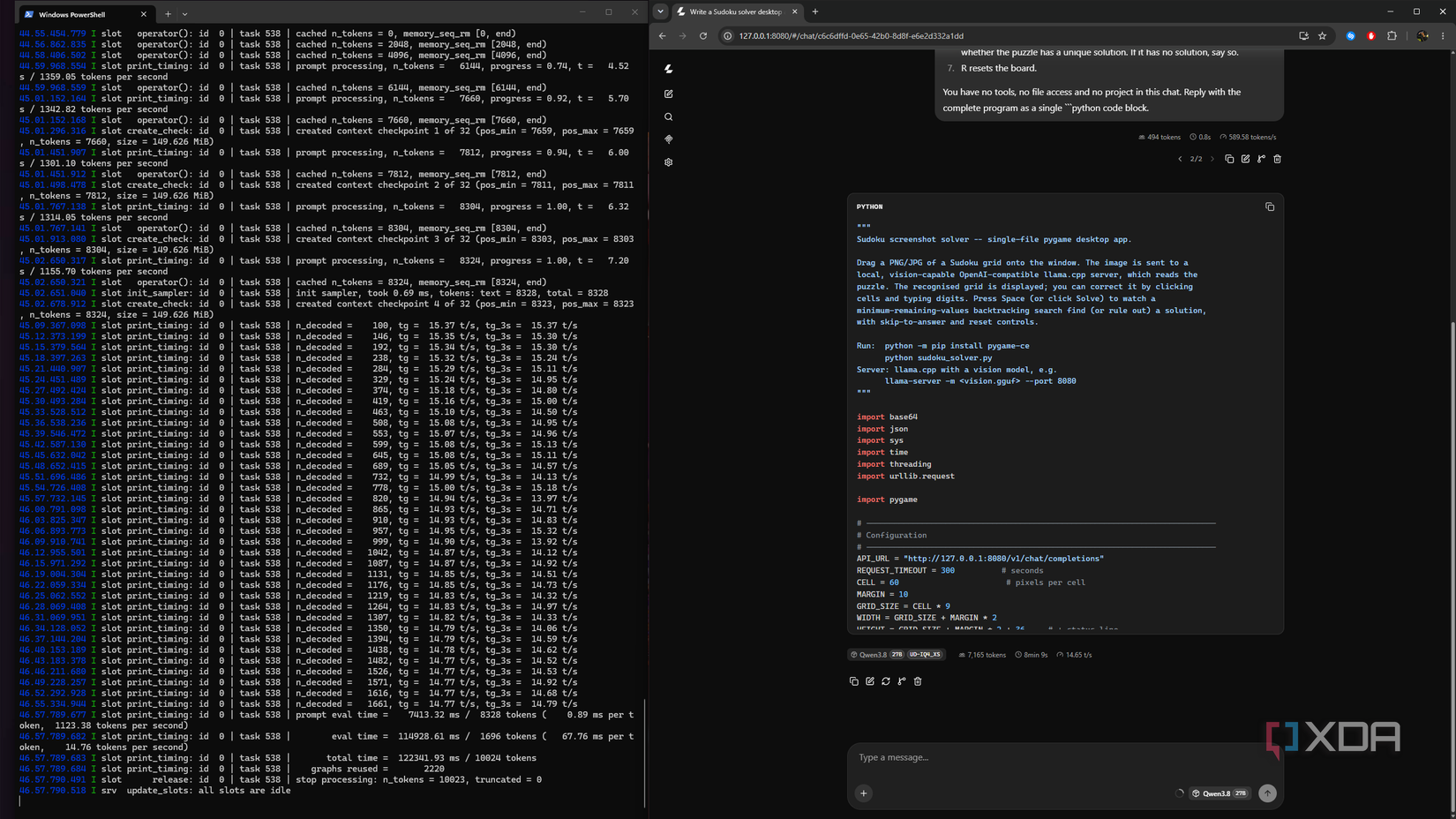The image size is (1456, 819).
Task: Open terminal profile dropdown arrow
Action: point(184,14)
